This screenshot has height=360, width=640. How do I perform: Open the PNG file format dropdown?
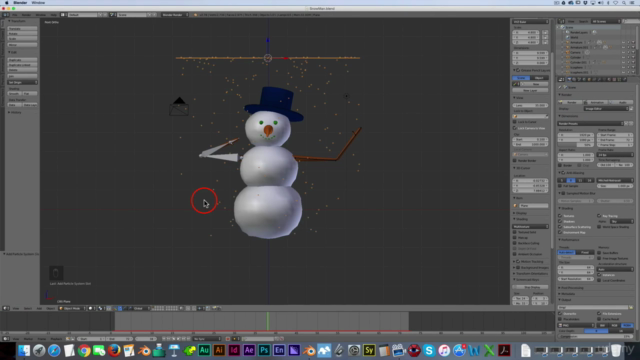coord(576,325)
